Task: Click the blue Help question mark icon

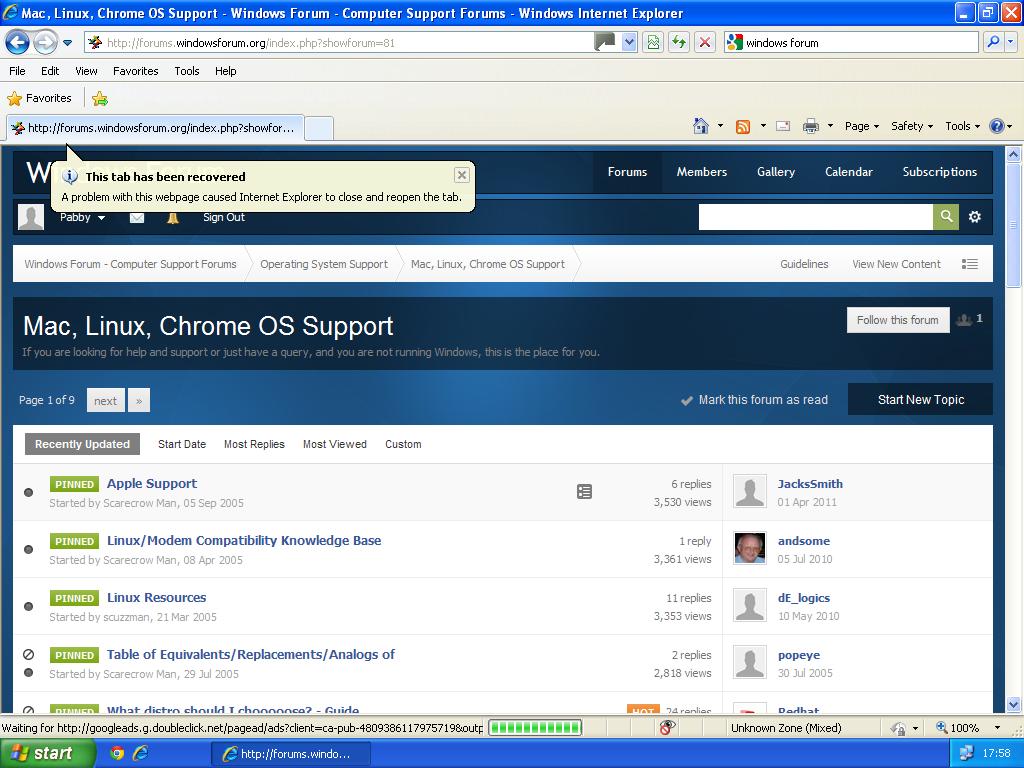Action: pyautogui.click(x=997, y=126)
